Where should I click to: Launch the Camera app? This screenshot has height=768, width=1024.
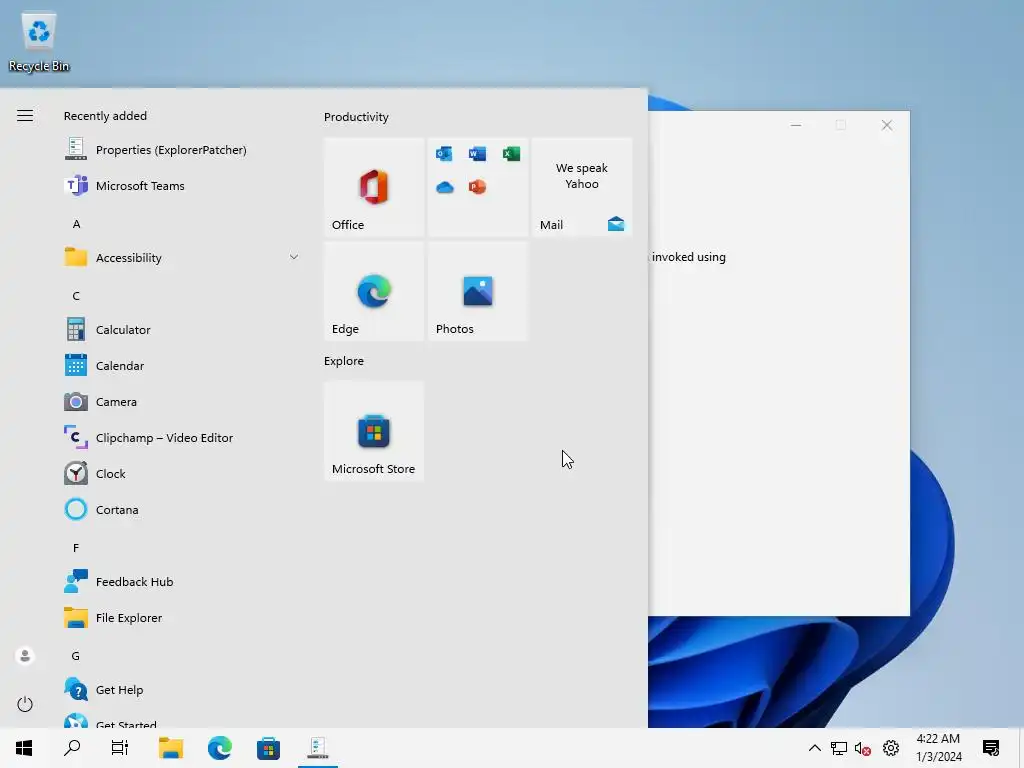[182, 402]
